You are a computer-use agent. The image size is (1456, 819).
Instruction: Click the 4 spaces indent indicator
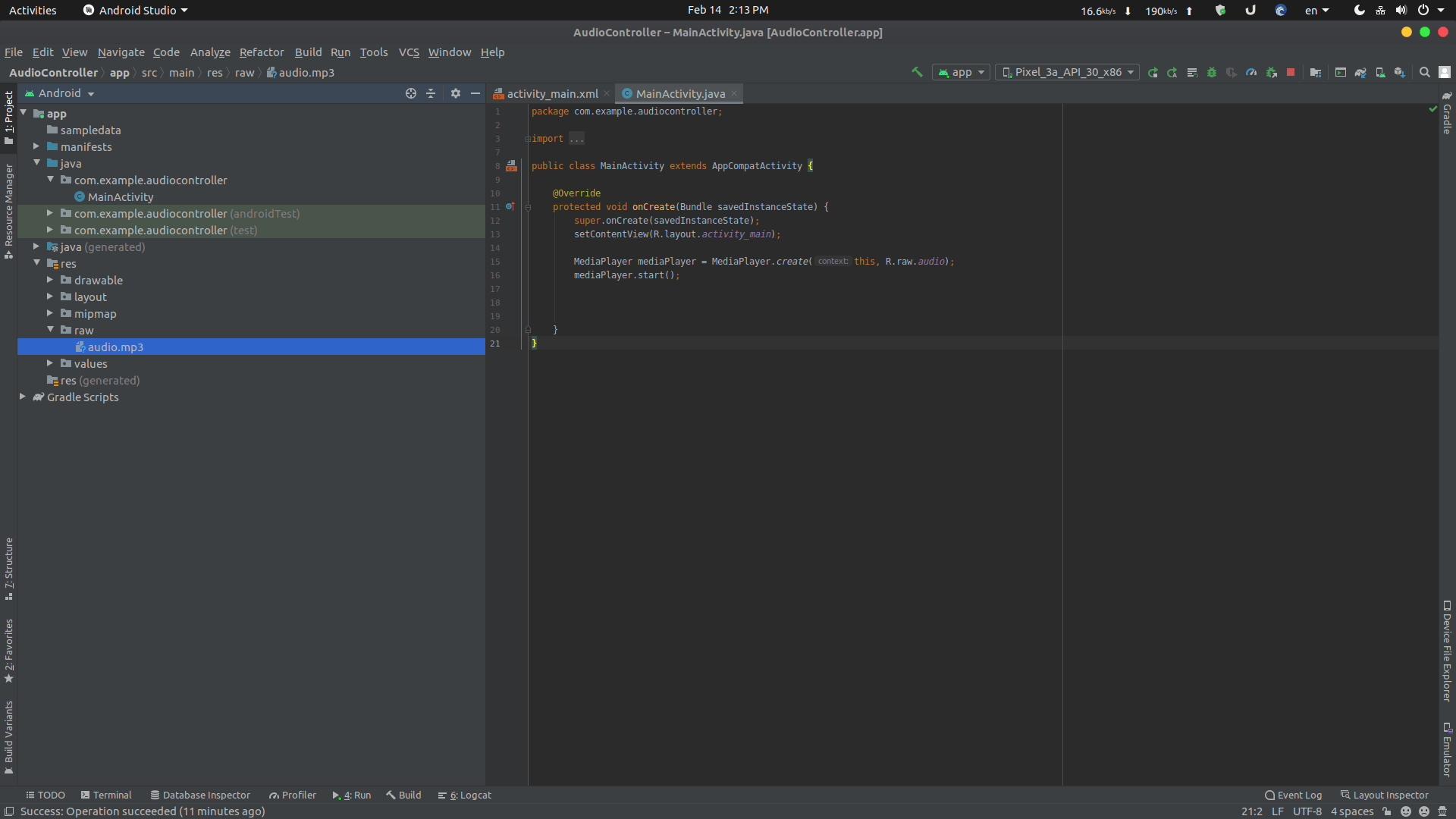(1352, 811)
